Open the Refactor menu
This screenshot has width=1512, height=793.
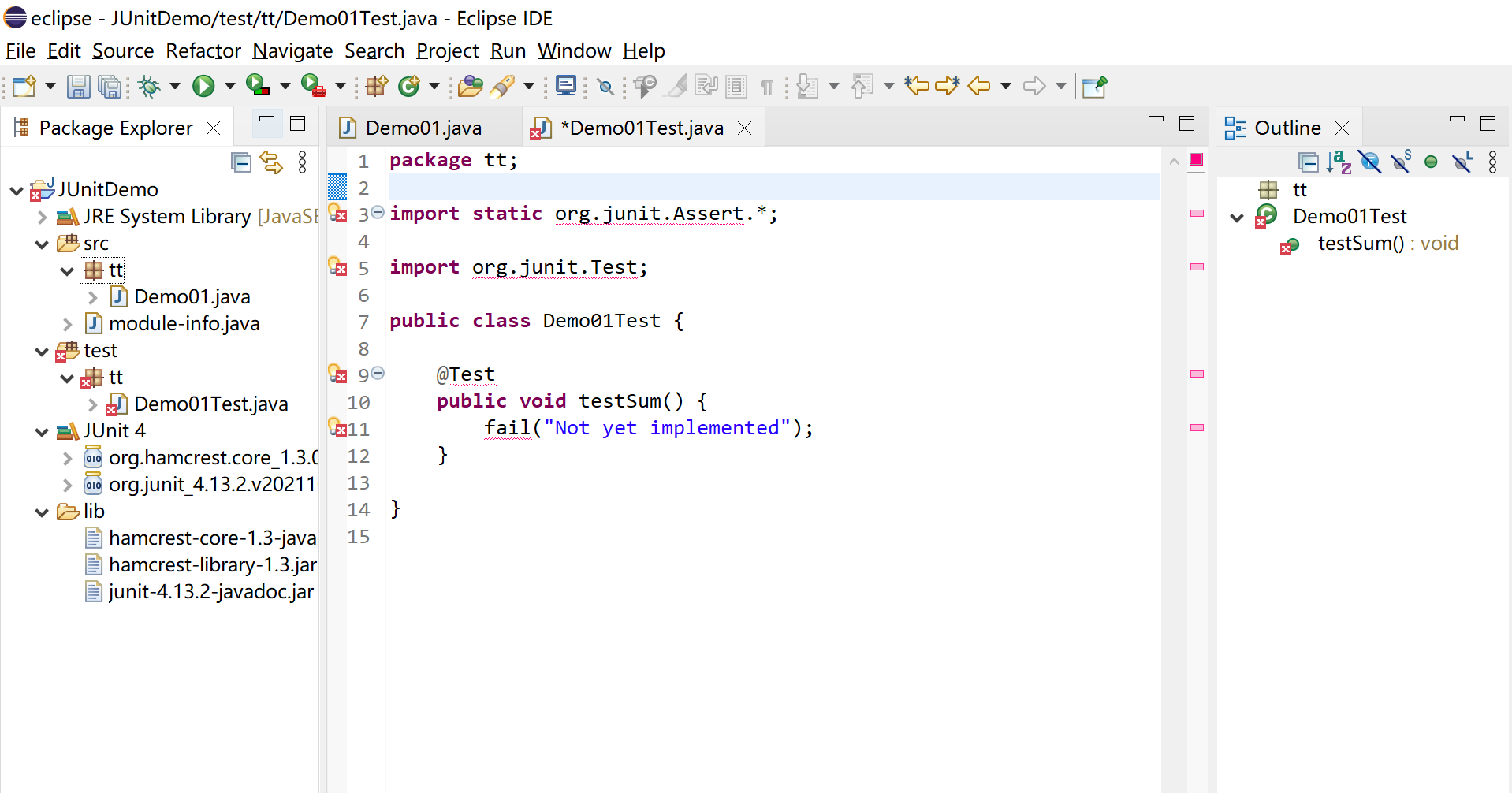tap(203, 50)
